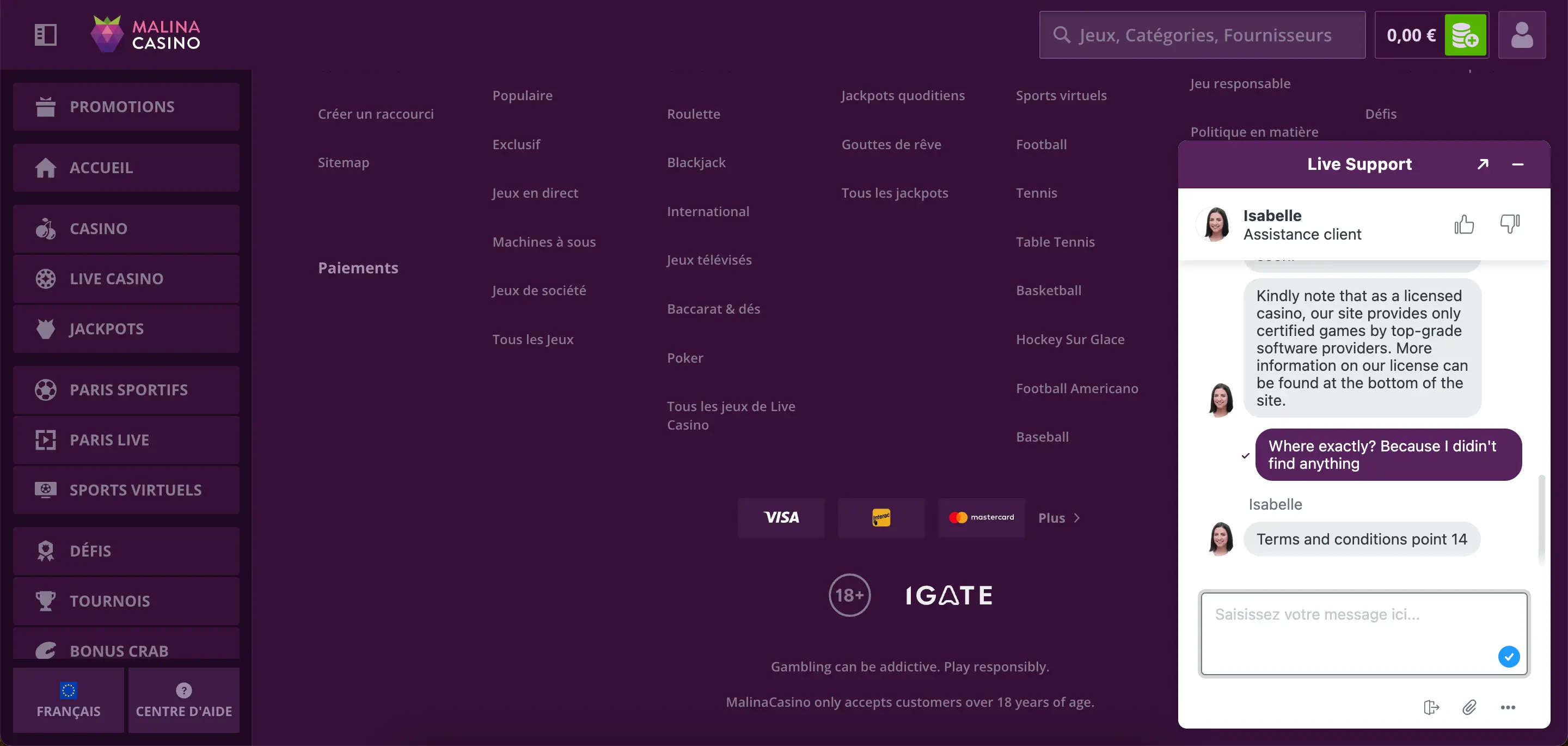Click the green deposit coins icon

1465,35
